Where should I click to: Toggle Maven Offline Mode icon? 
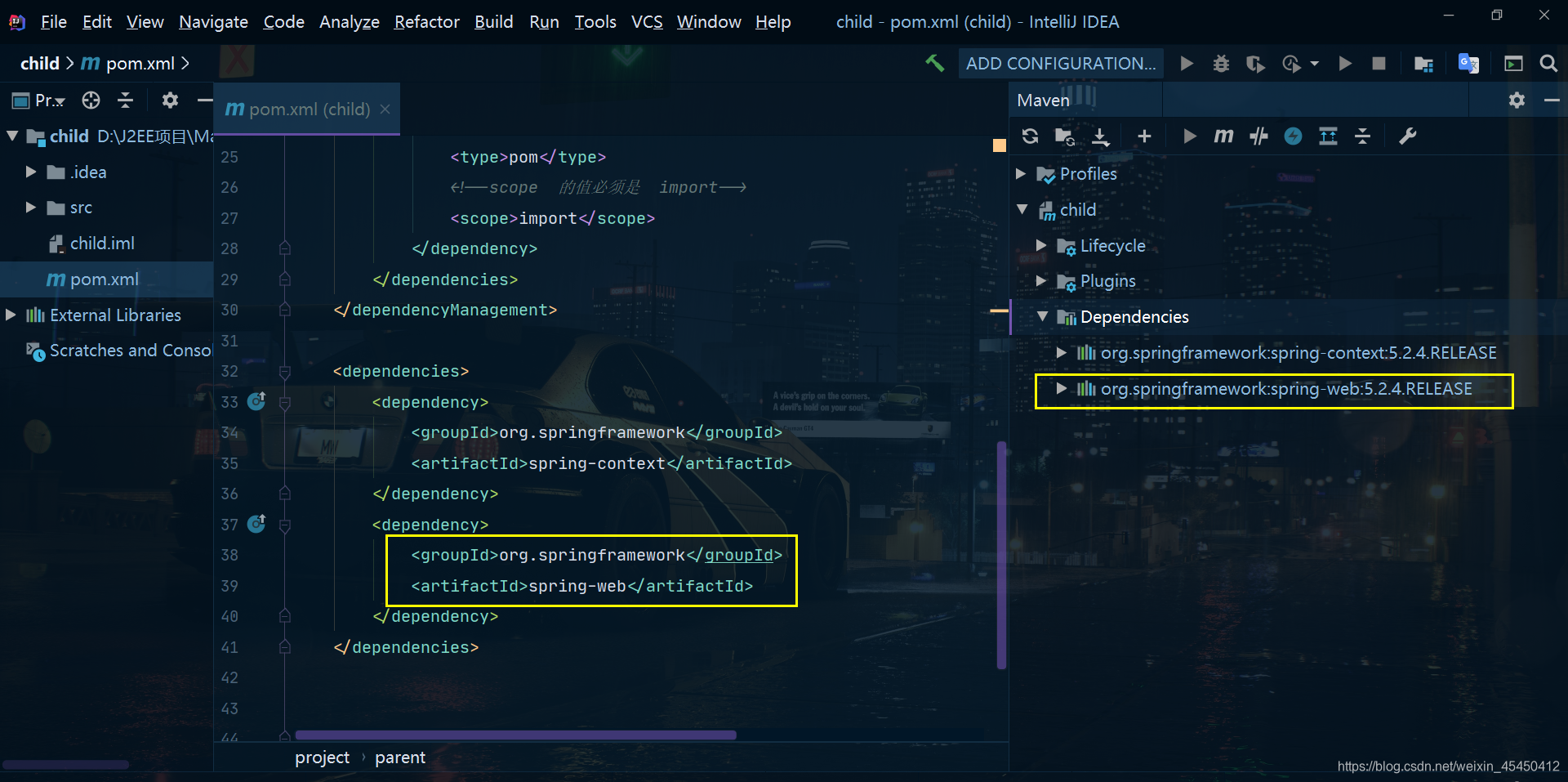1293,136
